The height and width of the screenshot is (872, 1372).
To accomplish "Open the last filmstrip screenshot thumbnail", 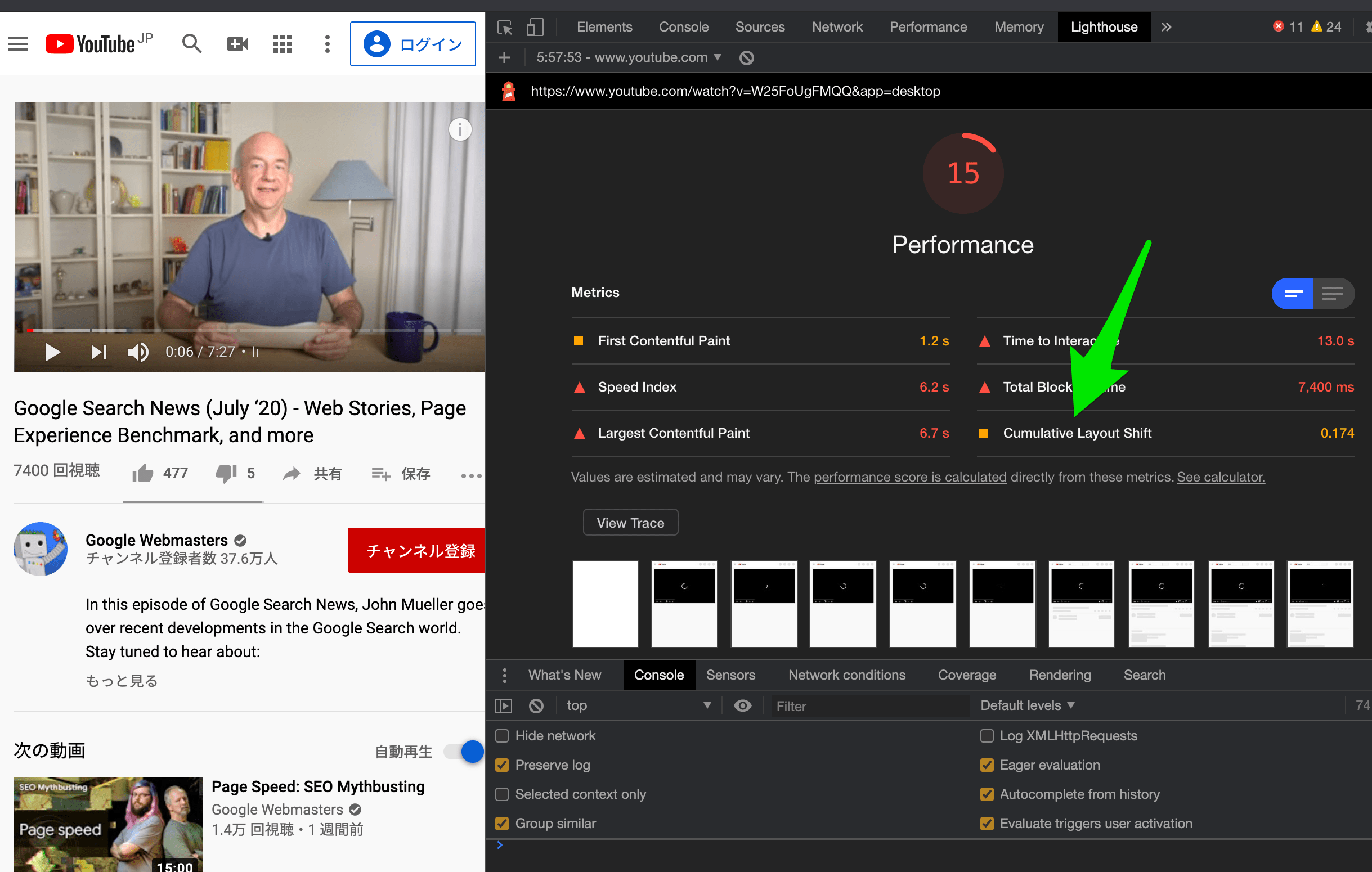I will click(1320, 604).
